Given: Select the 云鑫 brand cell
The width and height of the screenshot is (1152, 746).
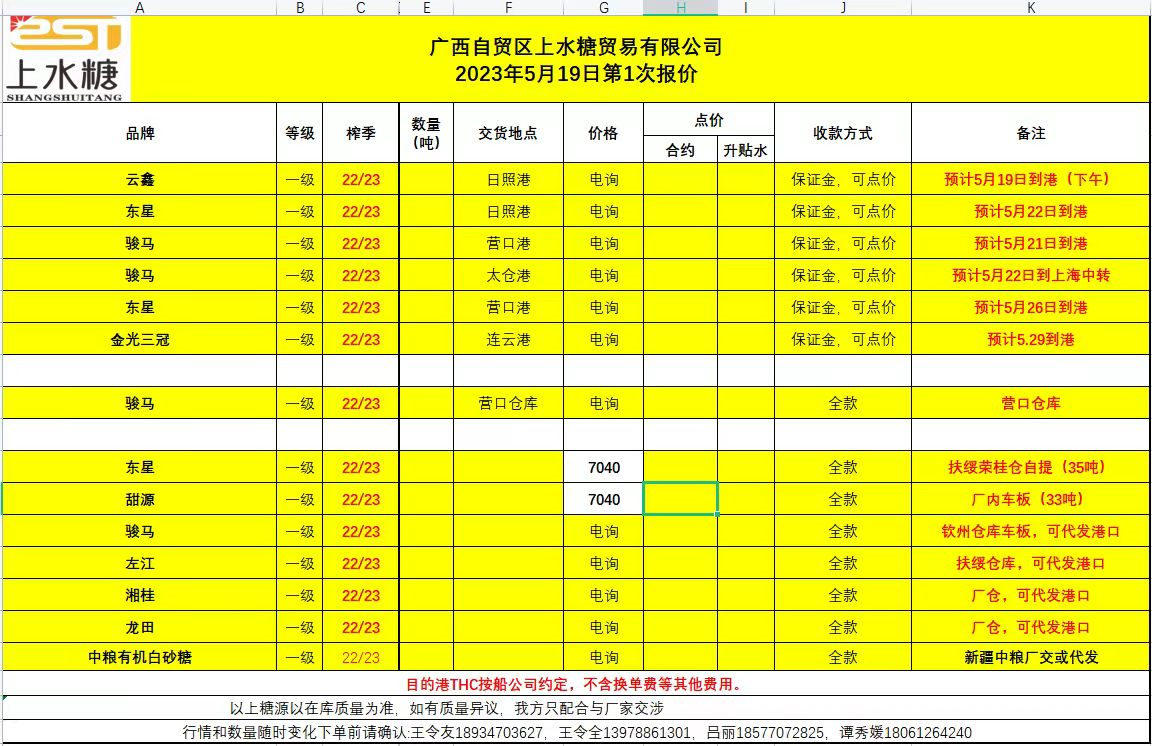Looking at the screenshot, I should tap(140, 180).
